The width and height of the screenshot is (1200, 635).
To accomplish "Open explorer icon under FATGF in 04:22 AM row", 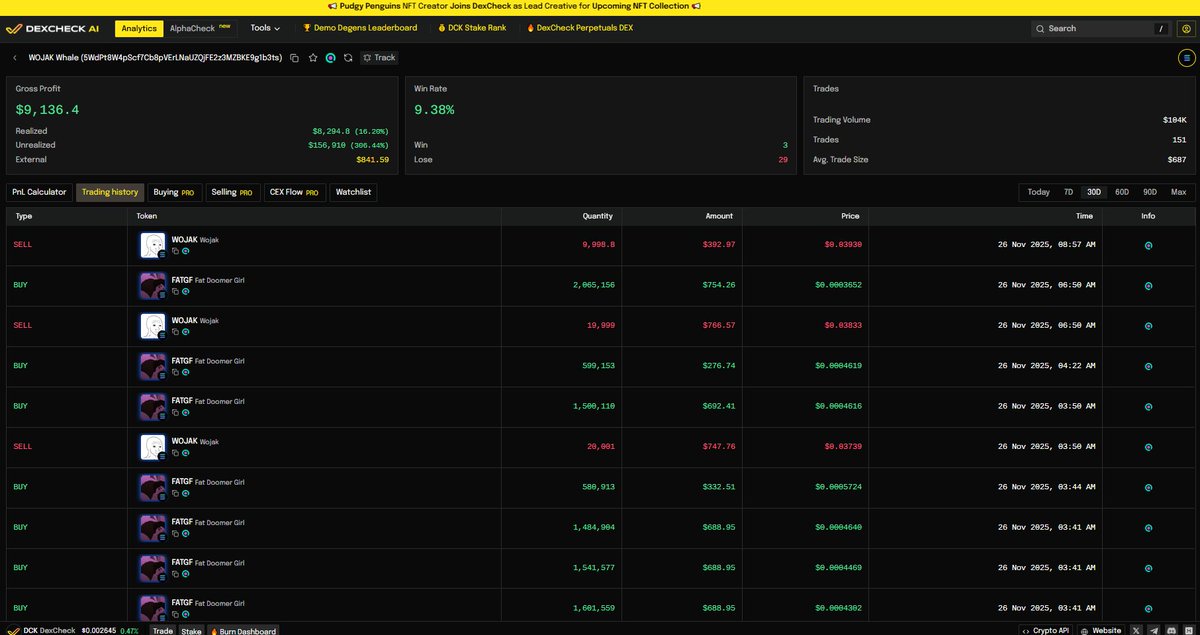I will pos(185,372).
